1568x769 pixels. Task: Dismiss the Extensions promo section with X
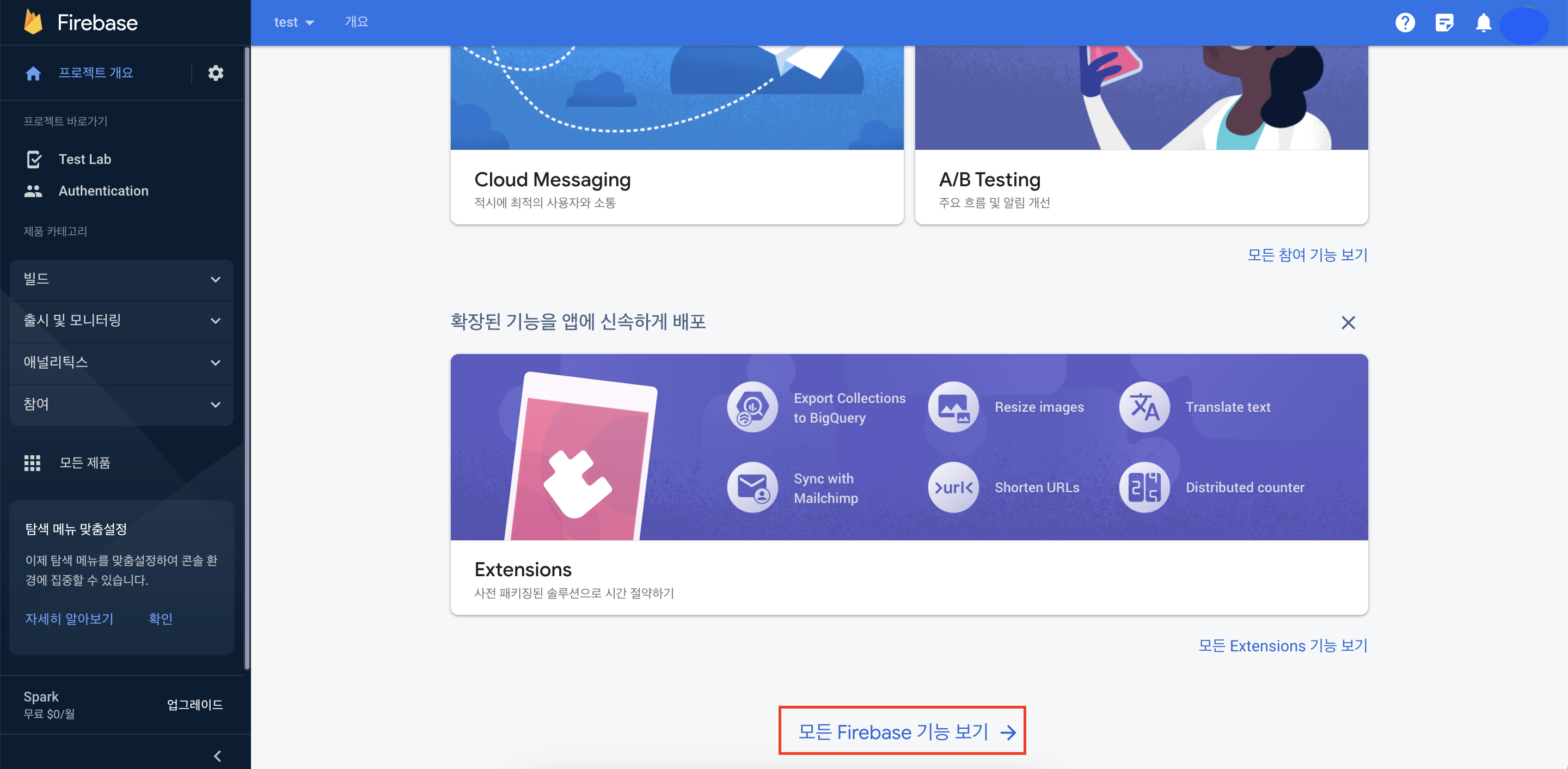point(1348,323)
